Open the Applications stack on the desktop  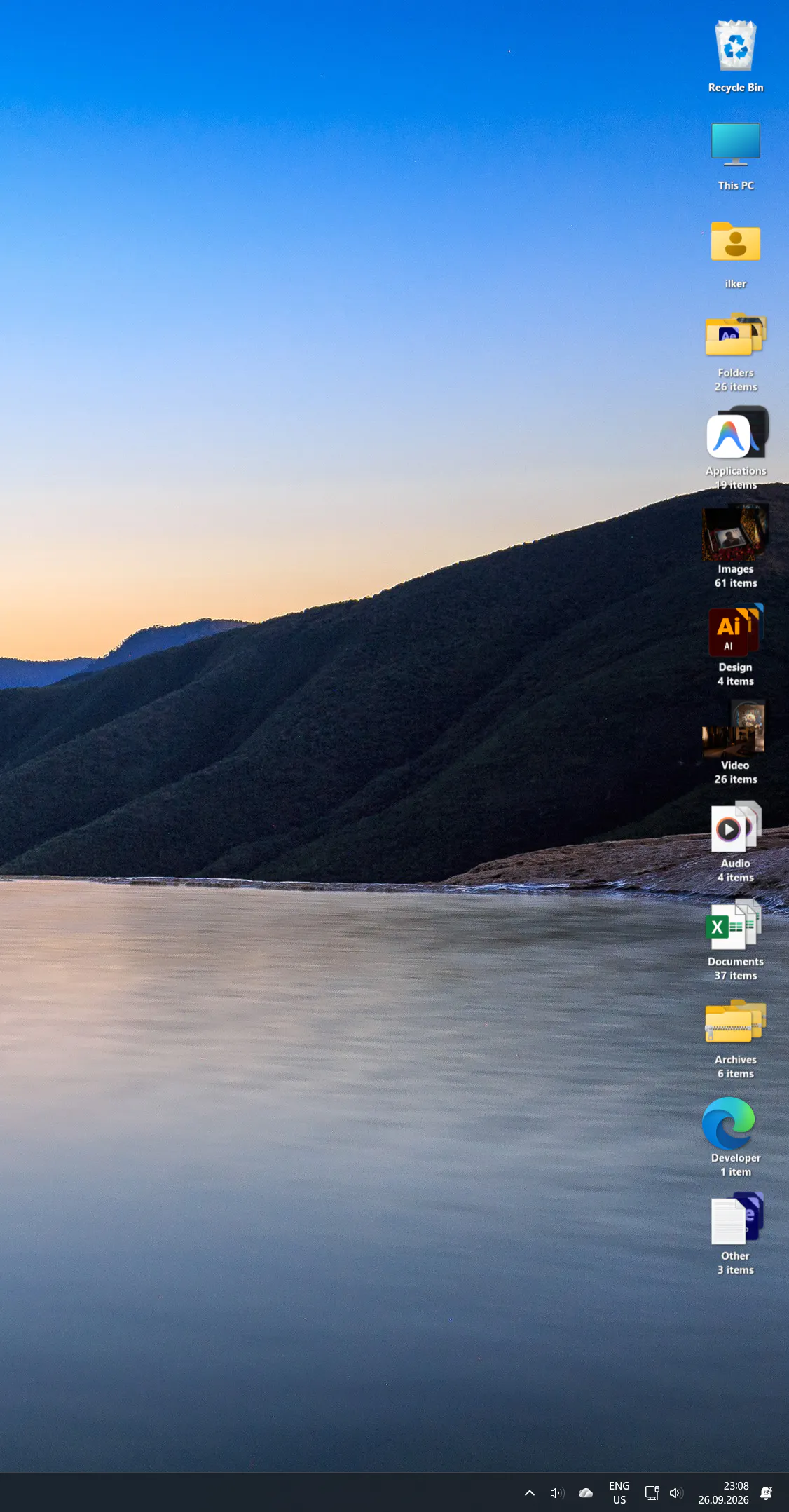736,449
